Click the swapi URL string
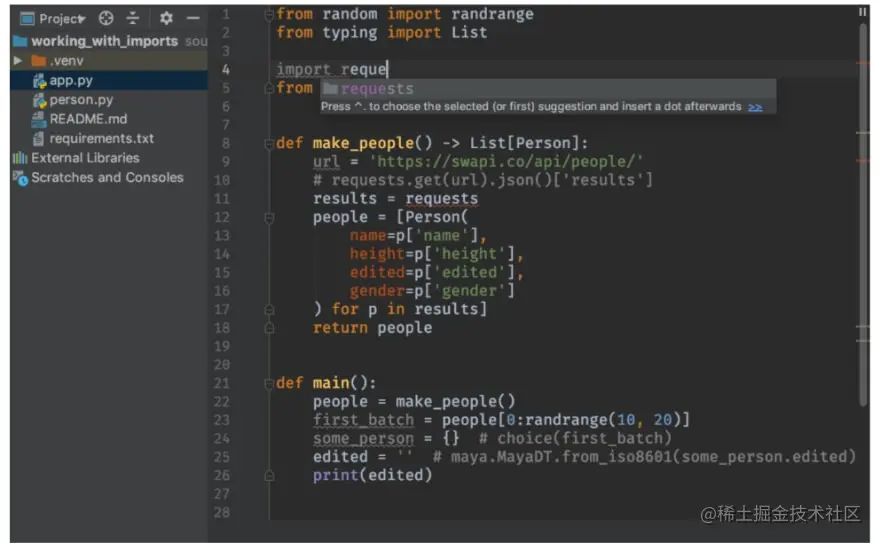 pyautogui.click(x=506, y=162)
